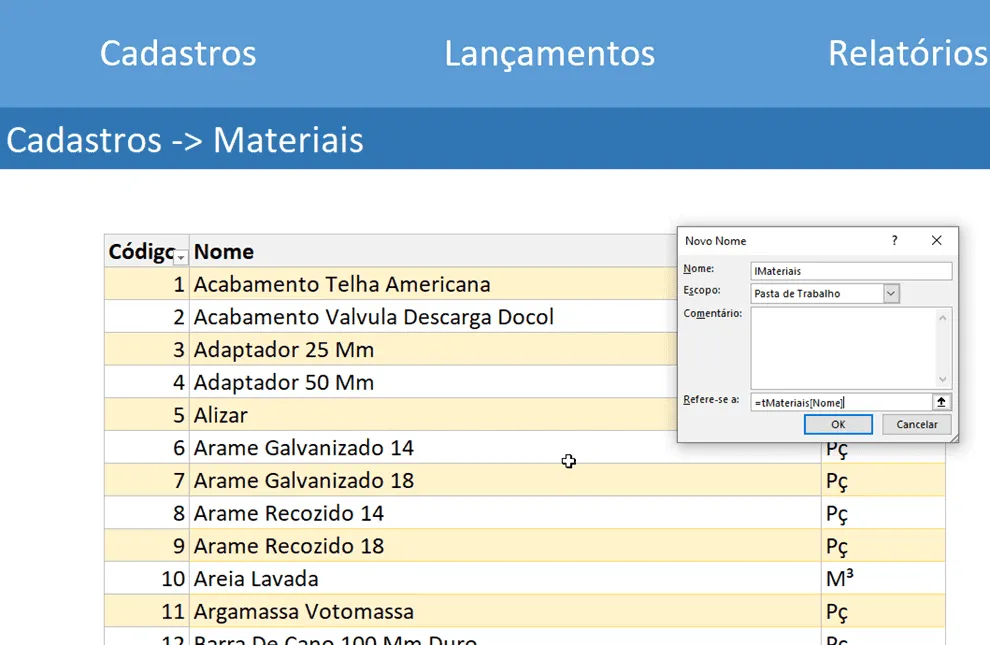
Task: Open the Código column filter dropdown
Action: point(181,257)
